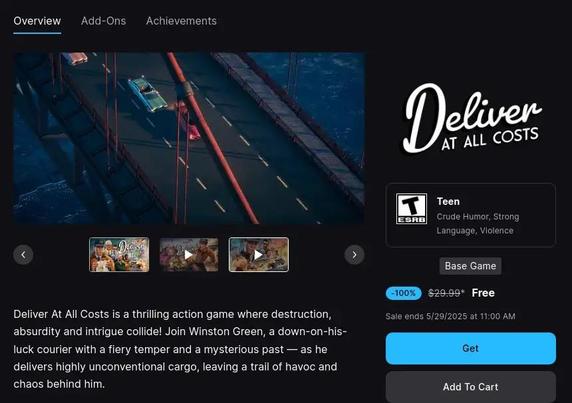The width and height of the screenshot is (572, 403).
Task: Click the -100% discount badge
Action: (x=403, y=293)
